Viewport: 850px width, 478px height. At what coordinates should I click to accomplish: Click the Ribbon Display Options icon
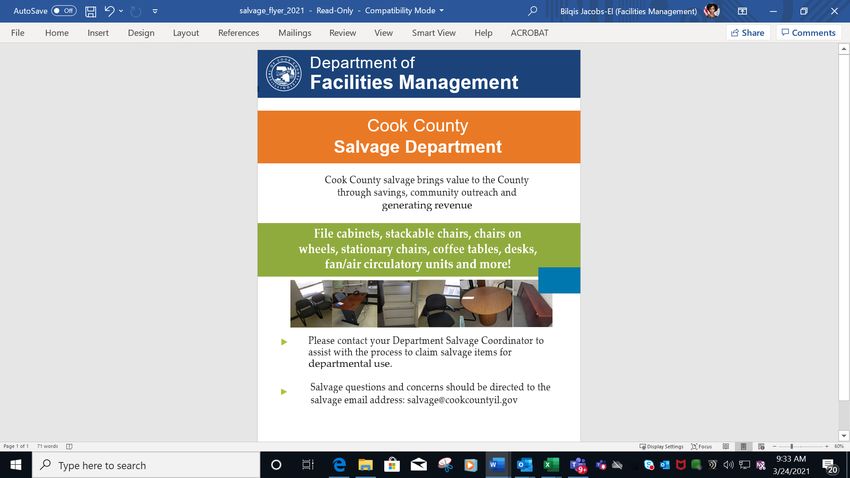point(743,11)
